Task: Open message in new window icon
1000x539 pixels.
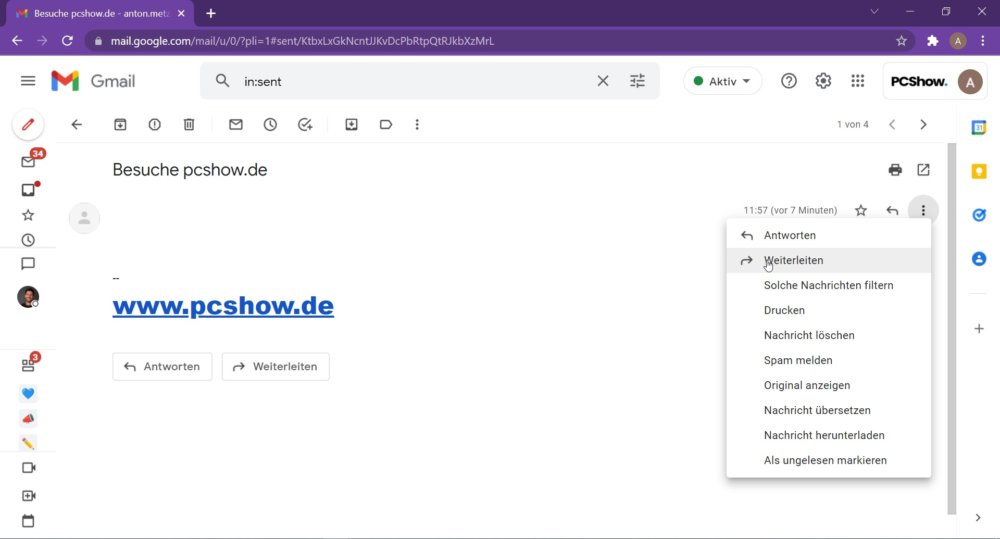Action: pos(923,170)
